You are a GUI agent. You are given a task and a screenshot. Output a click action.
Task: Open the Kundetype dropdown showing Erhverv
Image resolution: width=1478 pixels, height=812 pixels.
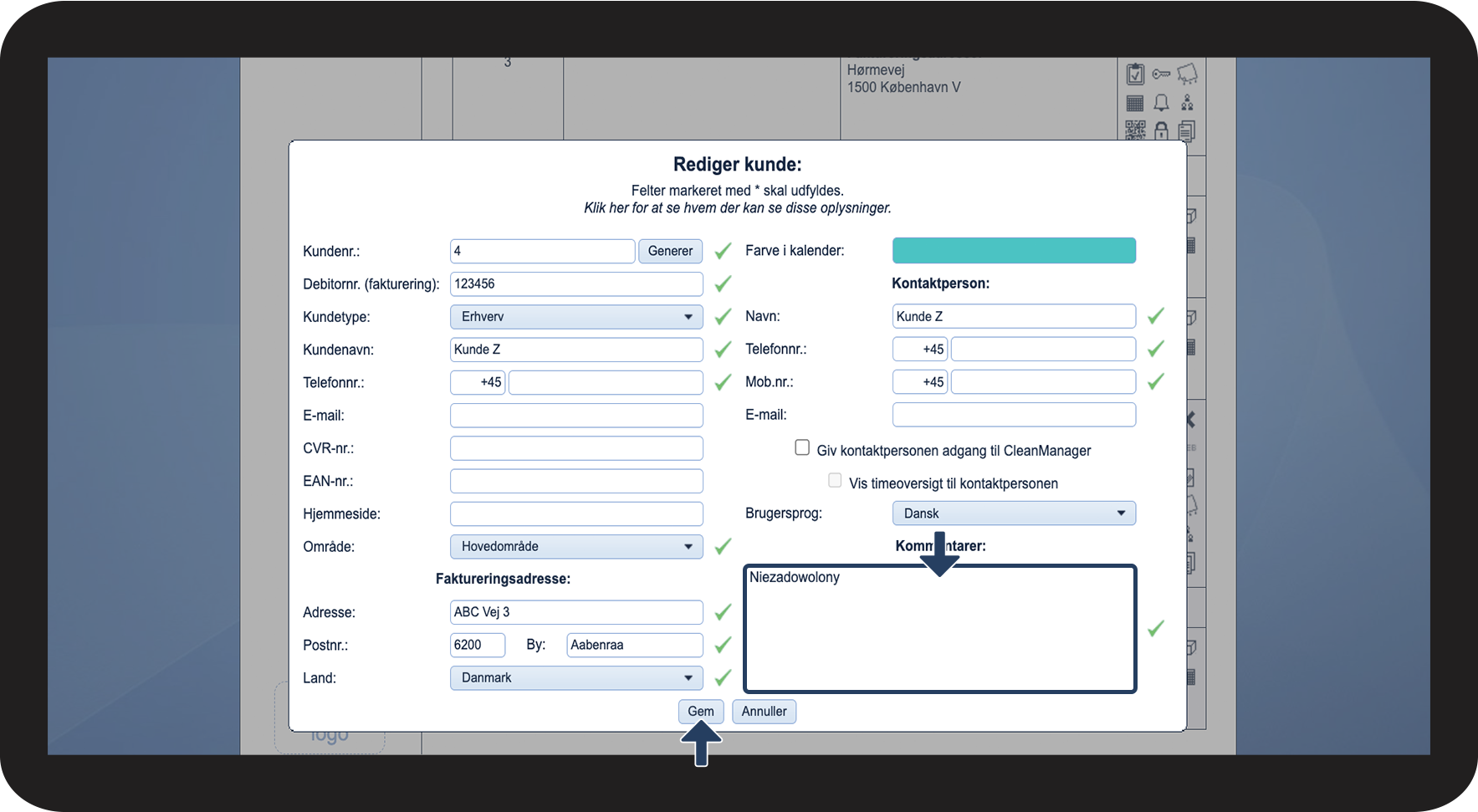575,317
